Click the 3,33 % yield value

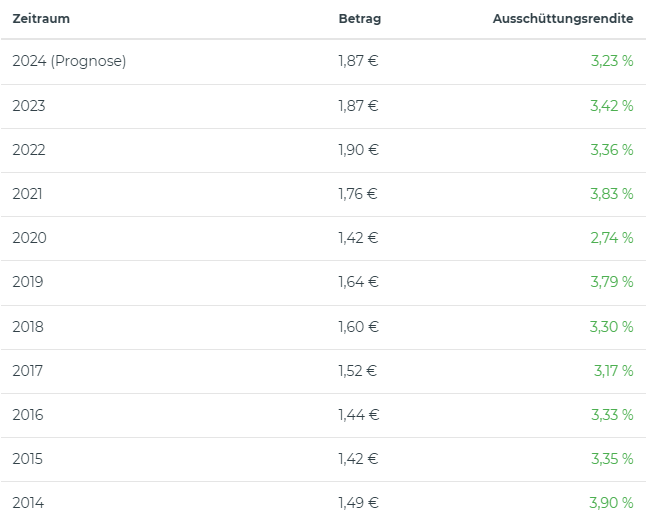click(x=611, y=414)
